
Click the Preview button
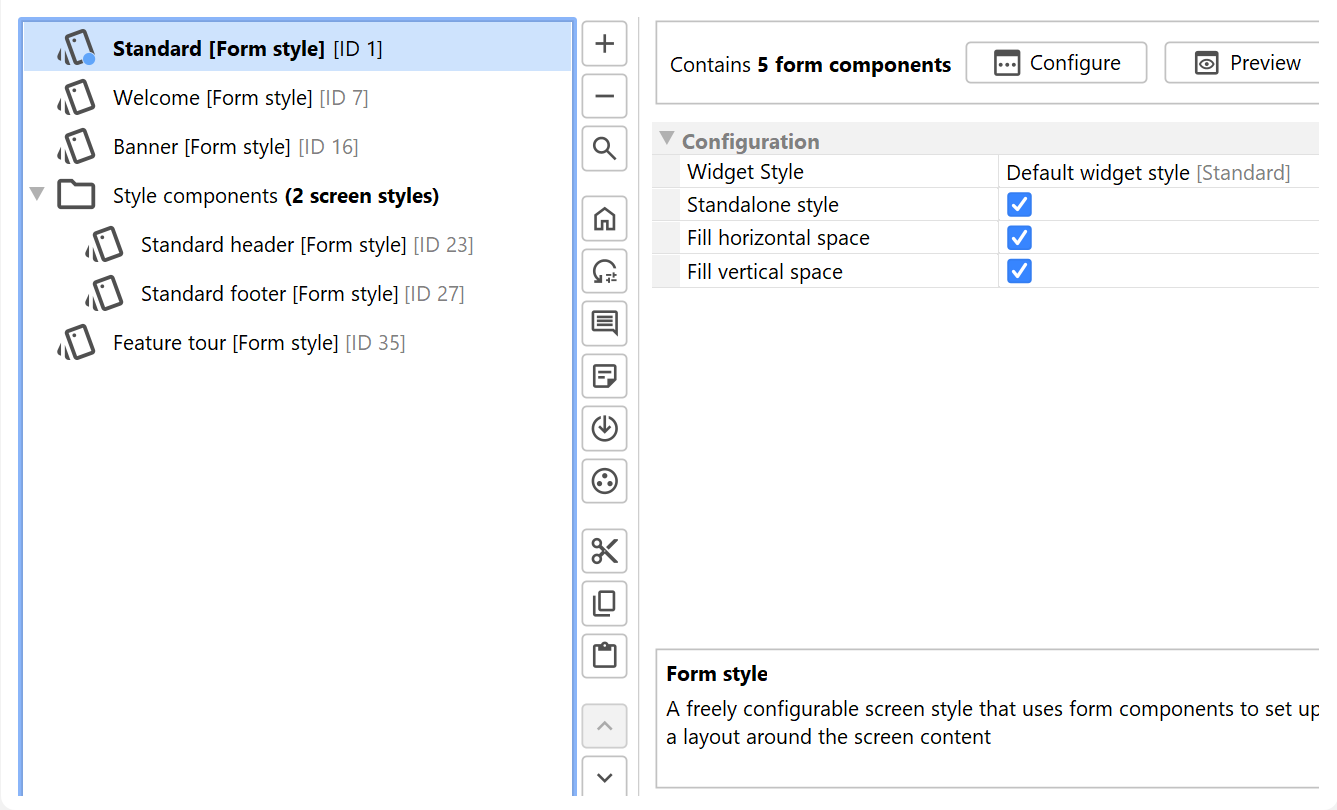pos(1247,63)
